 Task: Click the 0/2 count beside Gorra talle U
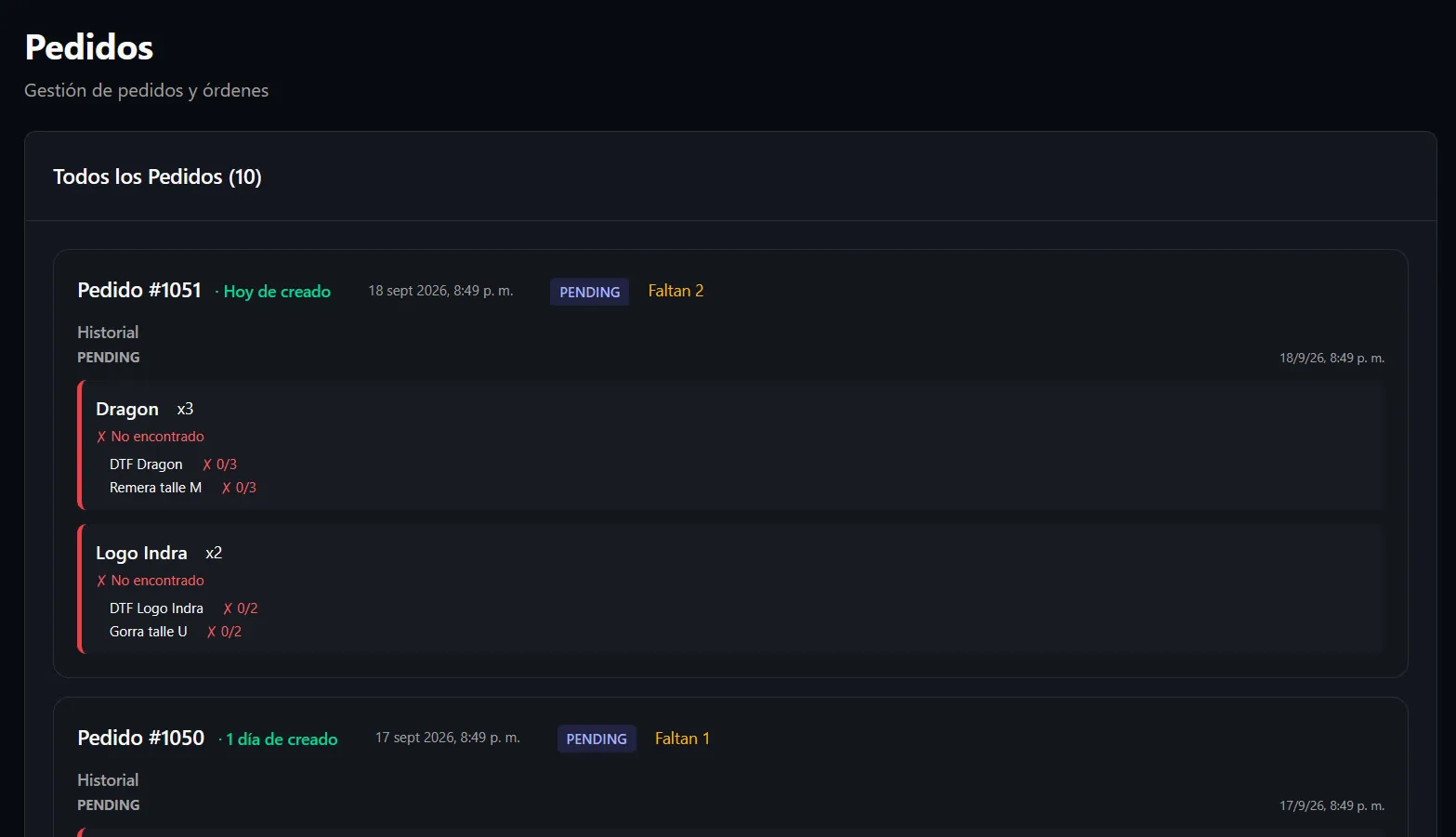[224, 632]
